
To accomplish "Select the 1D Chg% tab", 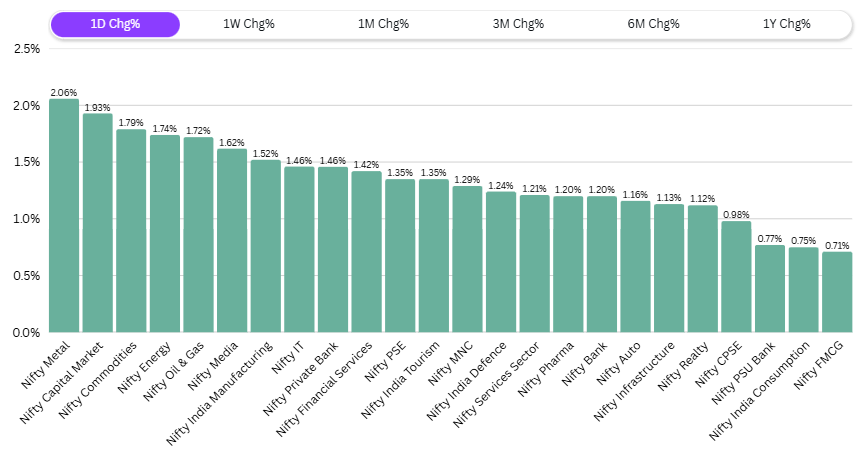I will coord(115,24).
